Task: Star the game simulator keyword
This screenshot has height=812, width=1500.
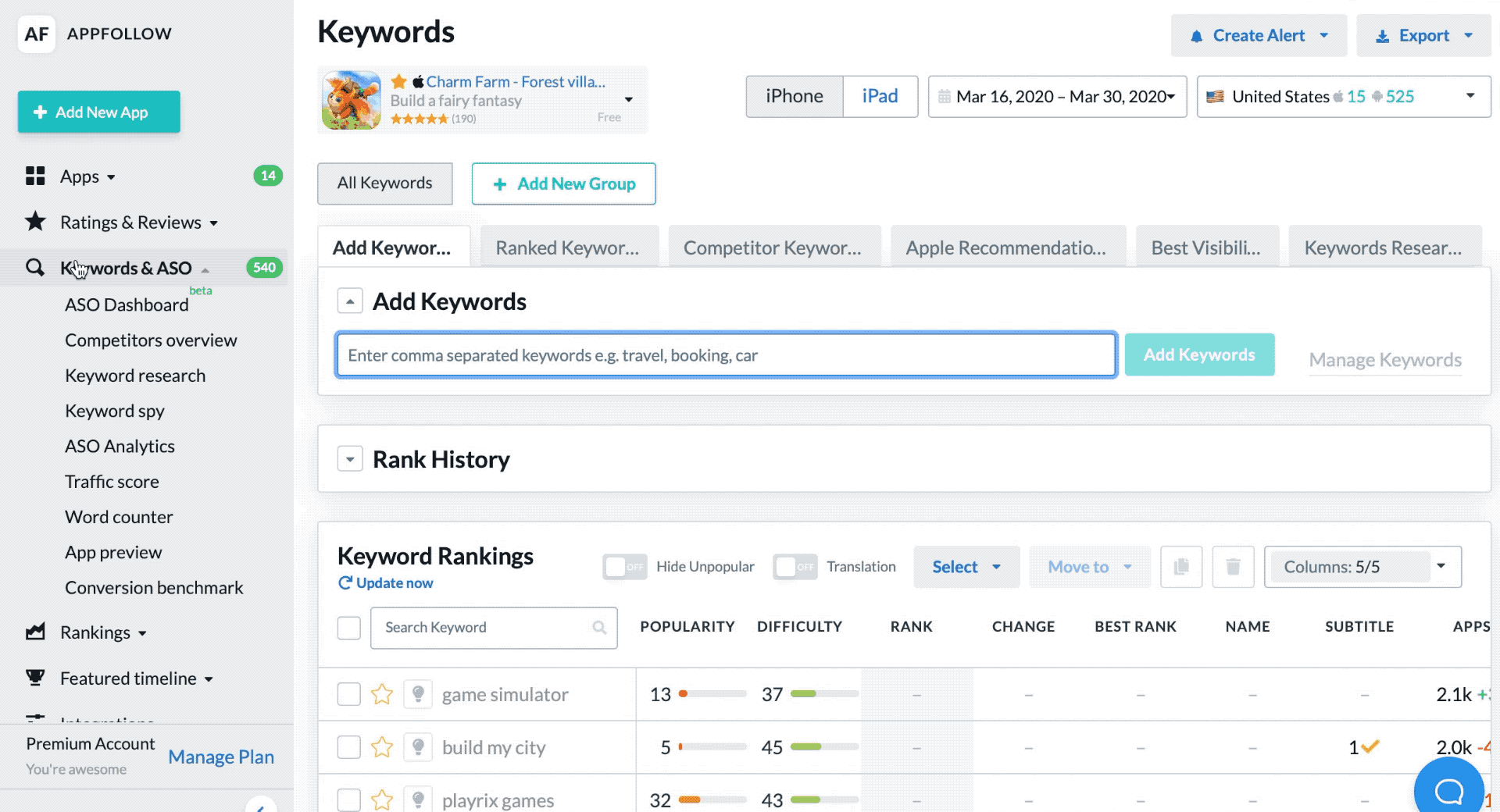Action: pyautogui.click(x=382, y=694)
